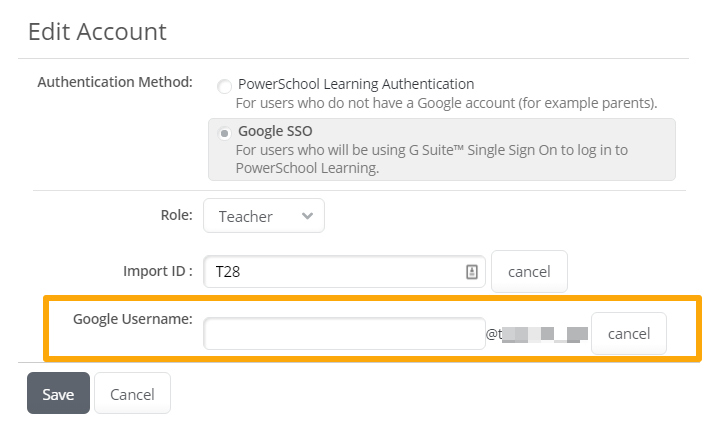
Task: Click the 'Edit Account' page heading
Action: pos(97,31)
